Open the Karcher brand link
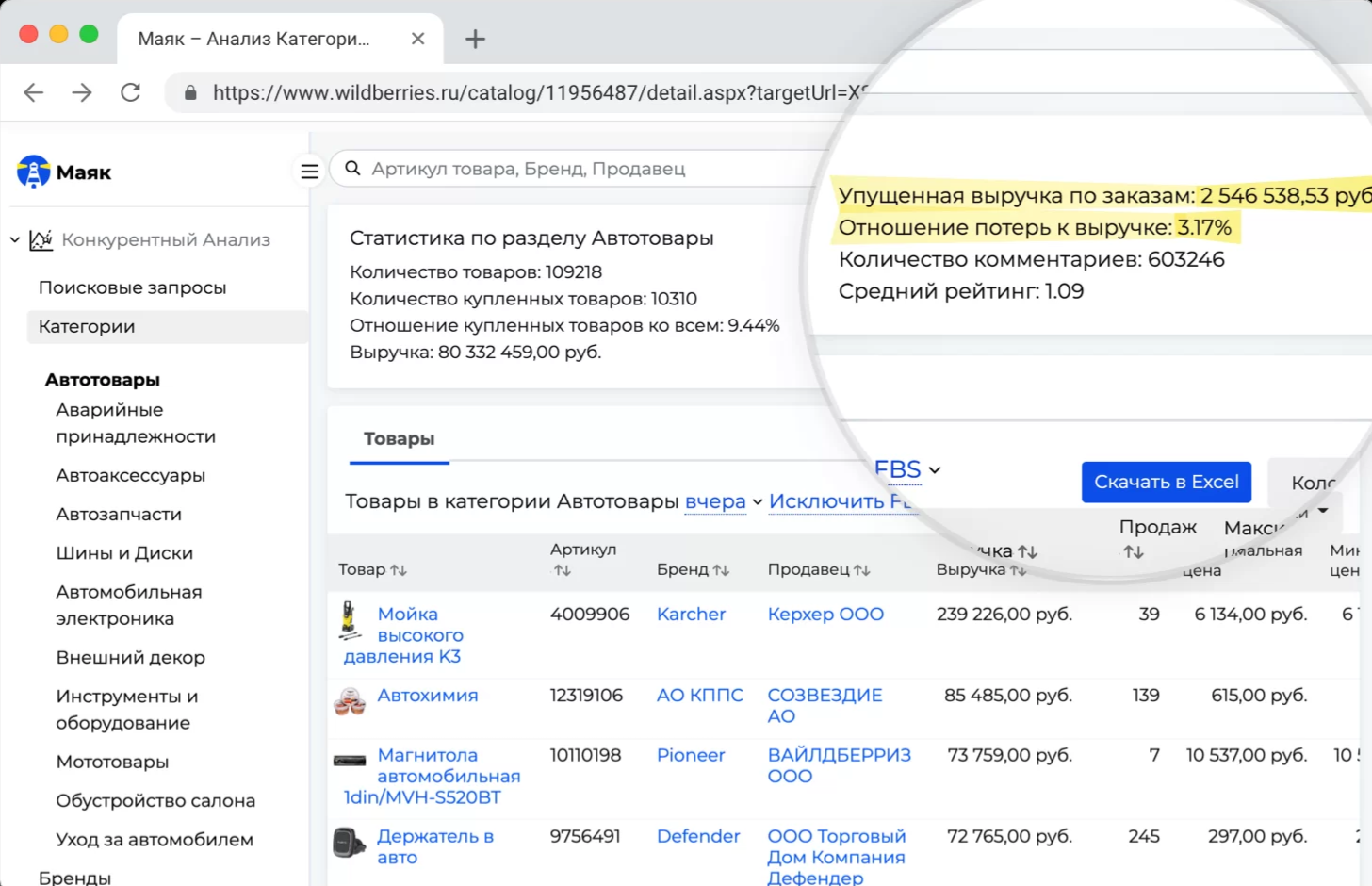 click(691, 614)
